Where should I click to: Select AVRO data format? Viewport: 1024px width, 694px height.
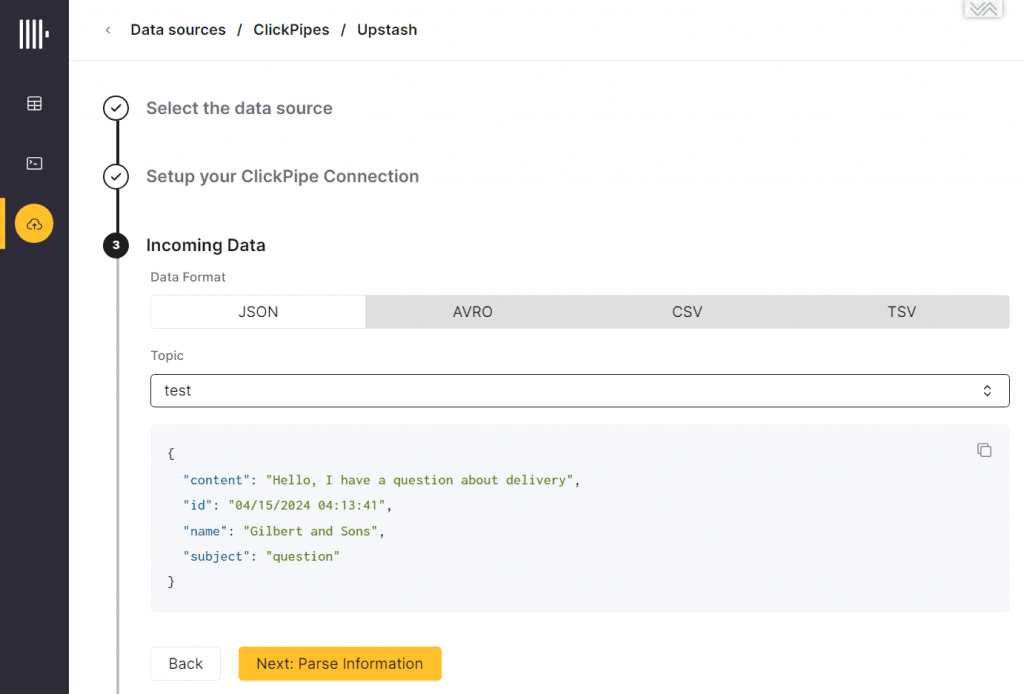click(x=473, y=312)
